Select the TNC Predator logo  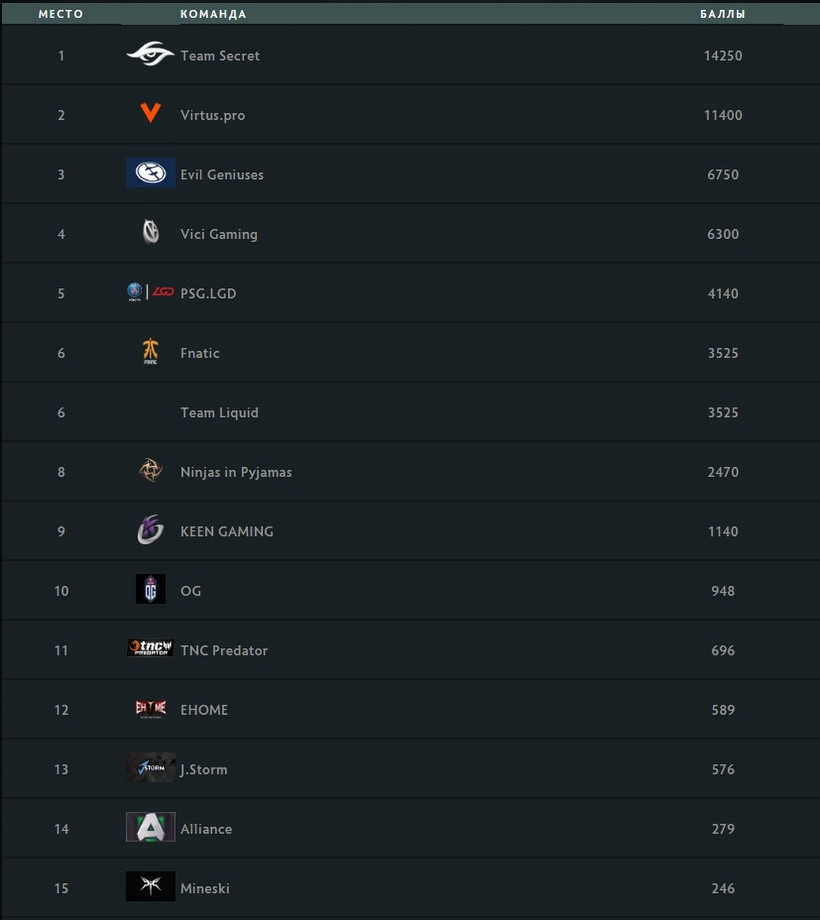[151, 648]
